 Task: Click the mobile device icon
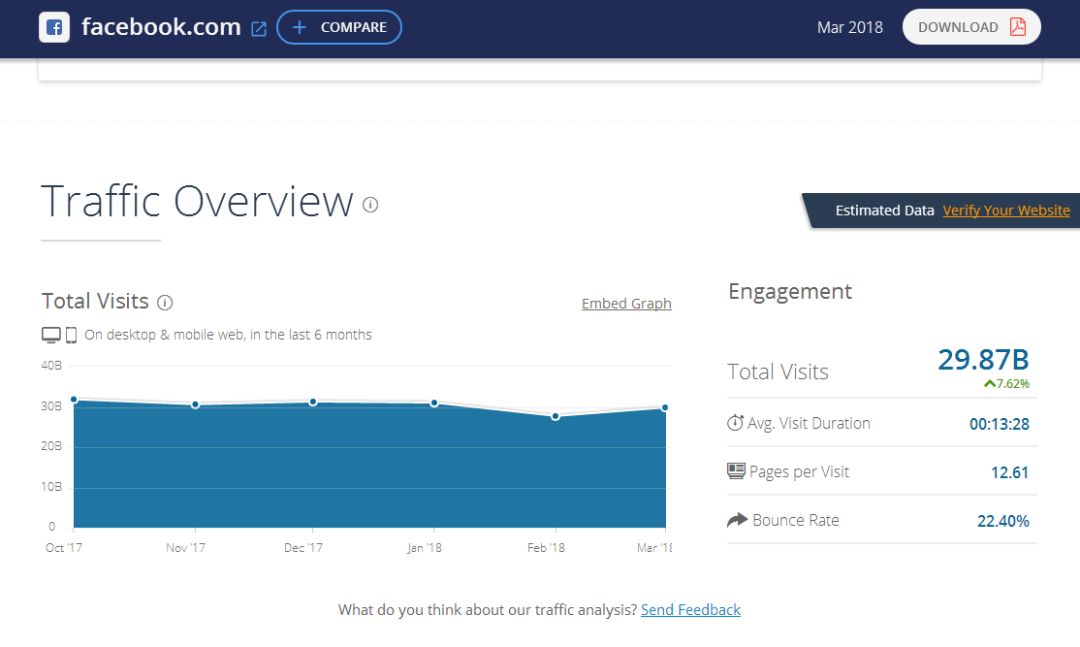pyautogui.click(x=71, y=335)
